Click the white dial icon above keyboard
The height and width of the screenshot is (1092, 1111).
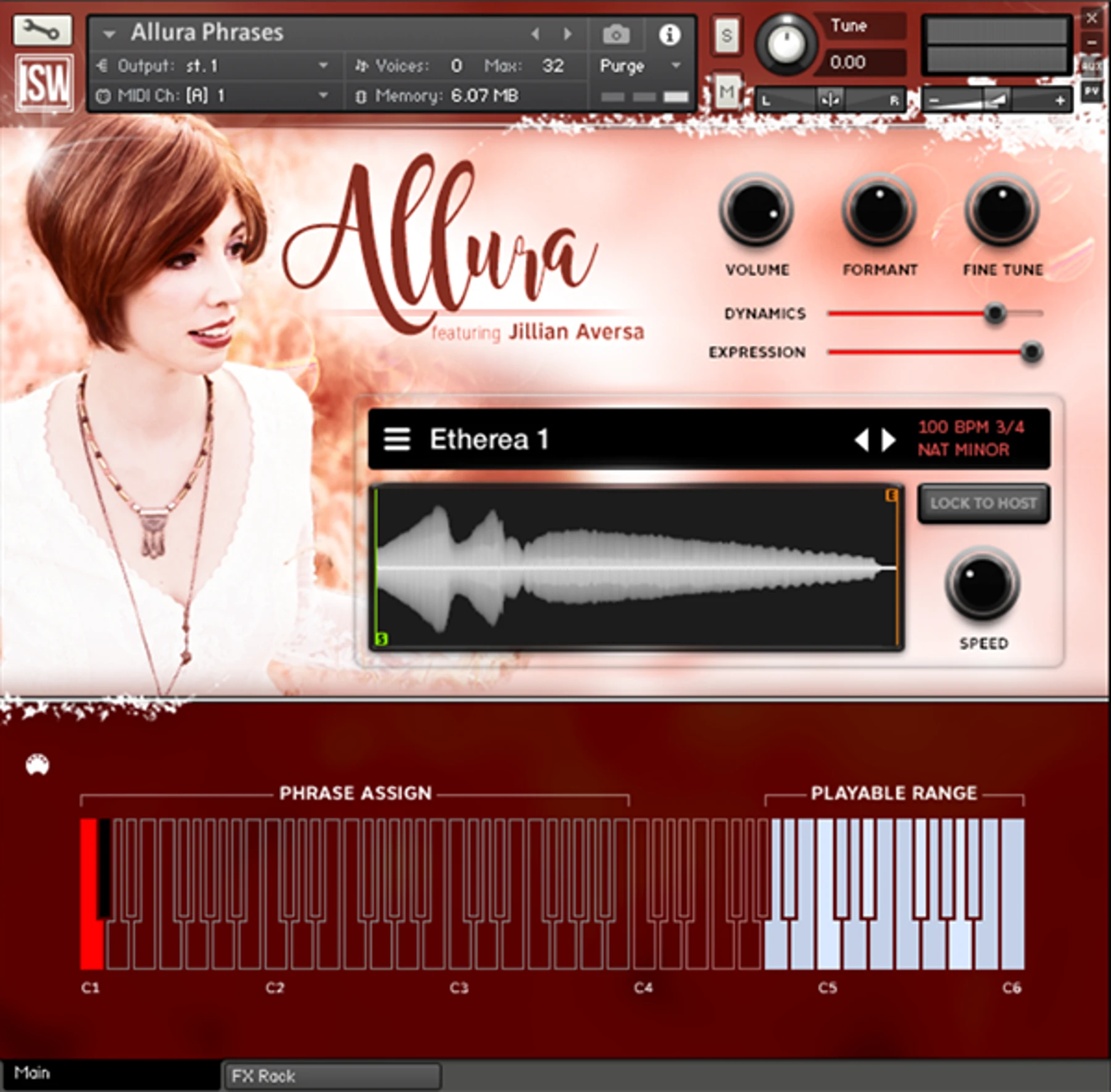tap(38, 764)
